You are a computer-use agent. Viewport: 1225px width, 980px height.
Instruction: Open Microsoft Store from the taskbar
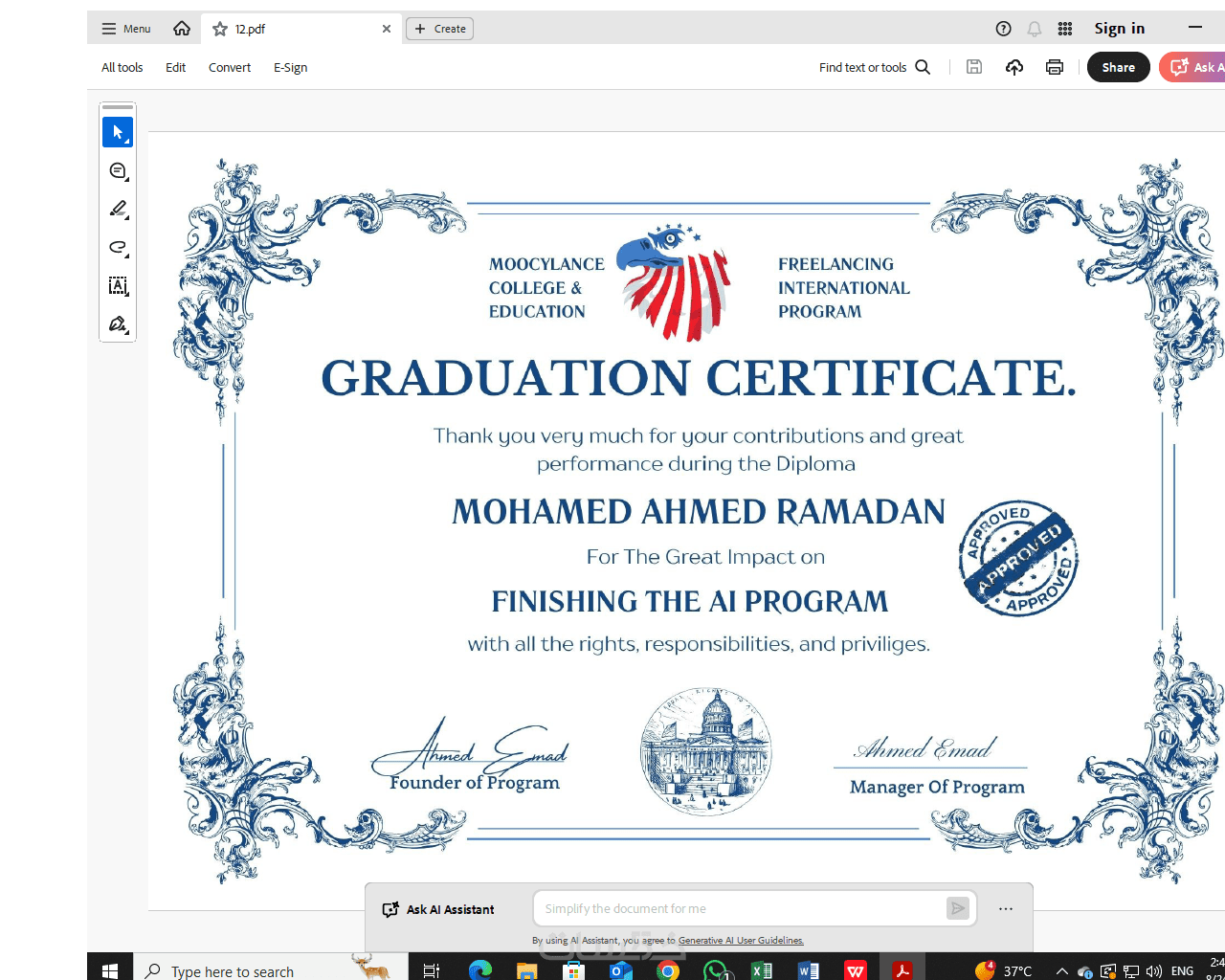click(573, 970)
